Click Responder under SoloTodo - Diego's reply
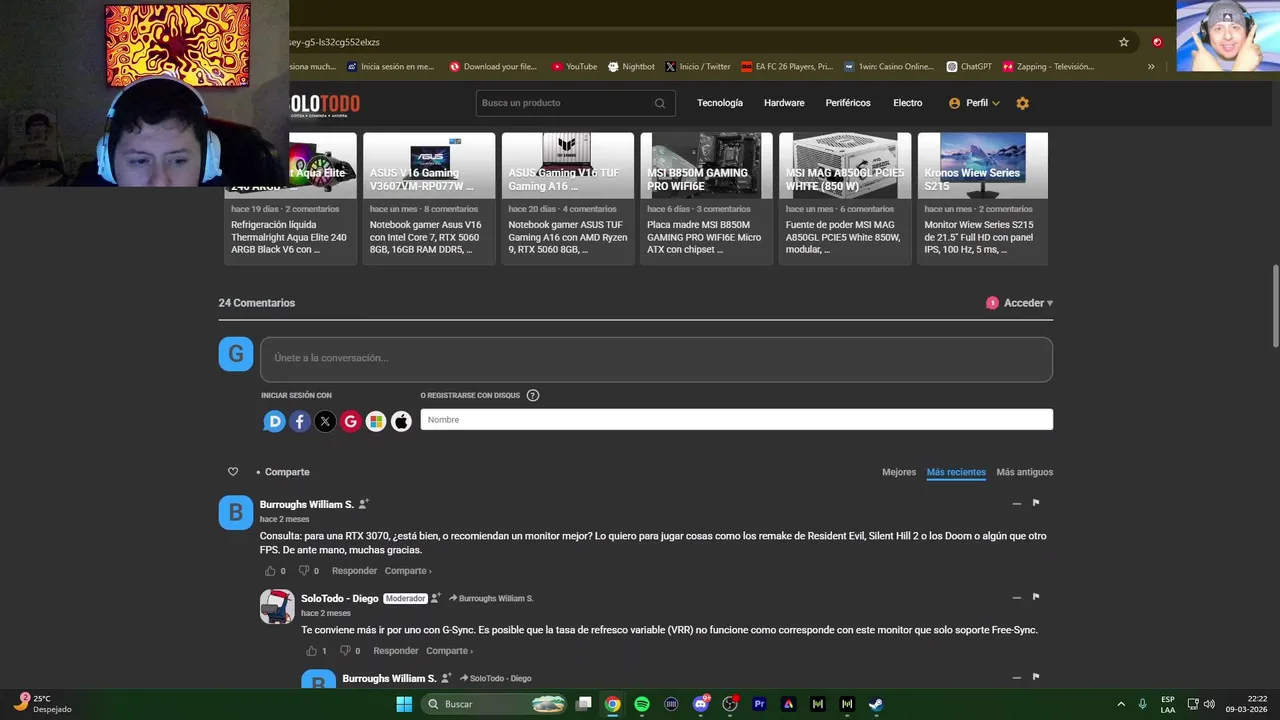This screenshot has width=1280, height=720. point(396,651)
